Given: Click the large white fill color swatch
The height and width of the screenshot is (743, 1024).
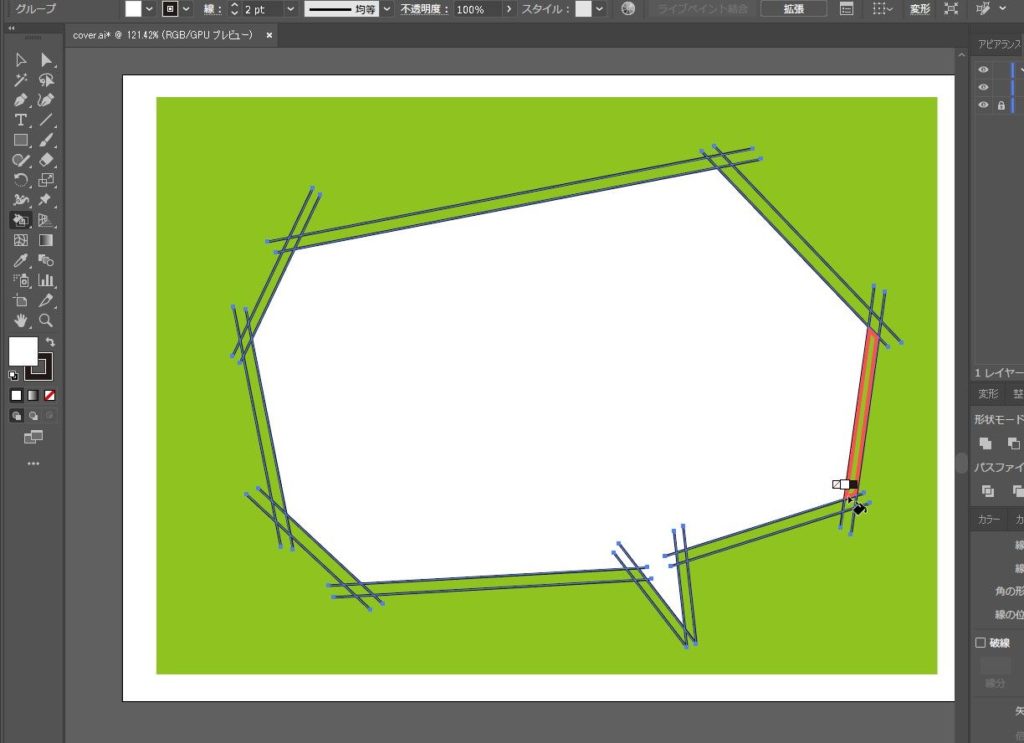Looking at the screenshot, I should tap(23, 351).
